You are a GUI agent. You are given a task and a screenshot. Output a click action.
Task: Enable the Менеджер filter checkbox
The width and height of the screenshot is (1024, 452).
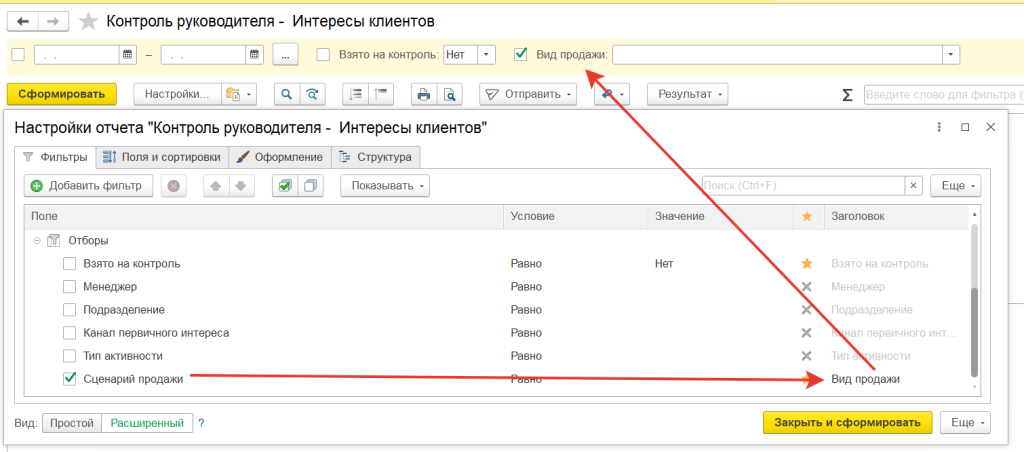70,287
